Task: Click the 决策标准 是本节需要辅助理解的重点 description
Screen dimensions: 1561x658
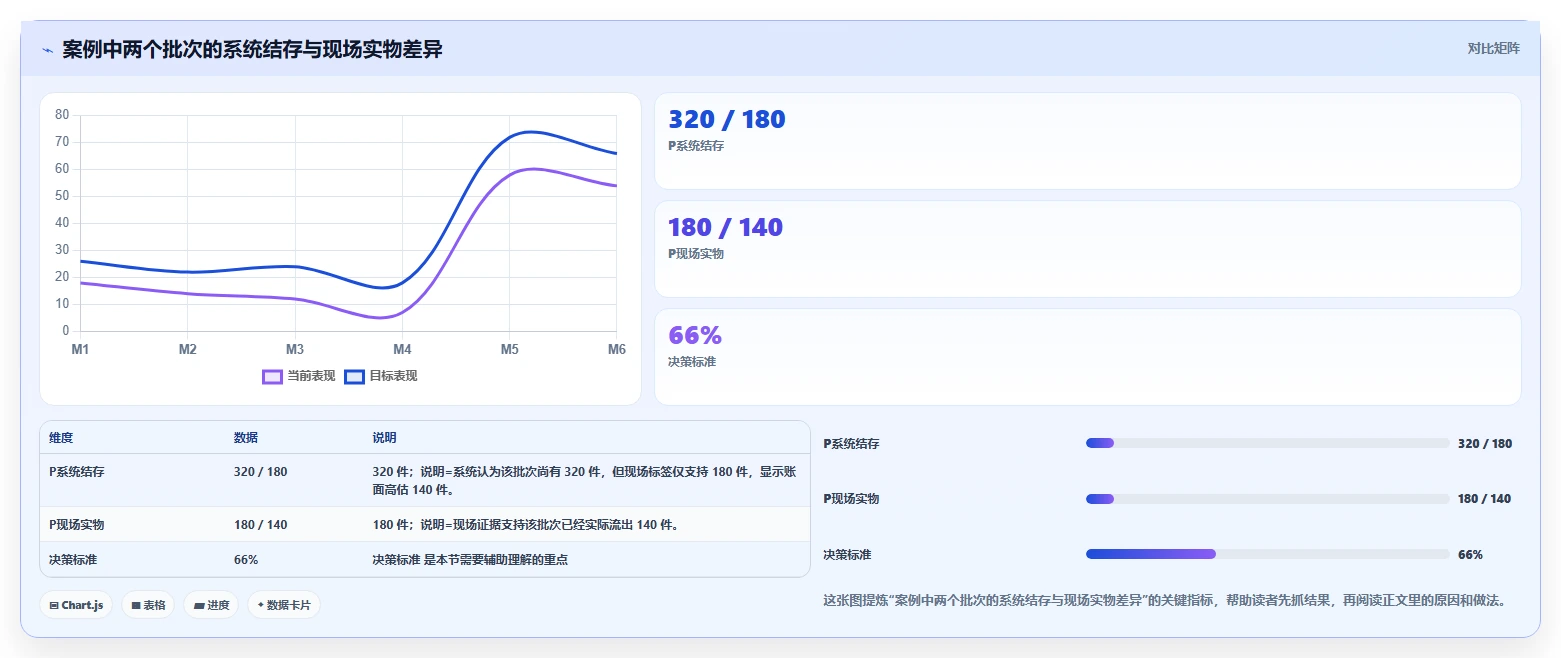Action: point(470,560)
